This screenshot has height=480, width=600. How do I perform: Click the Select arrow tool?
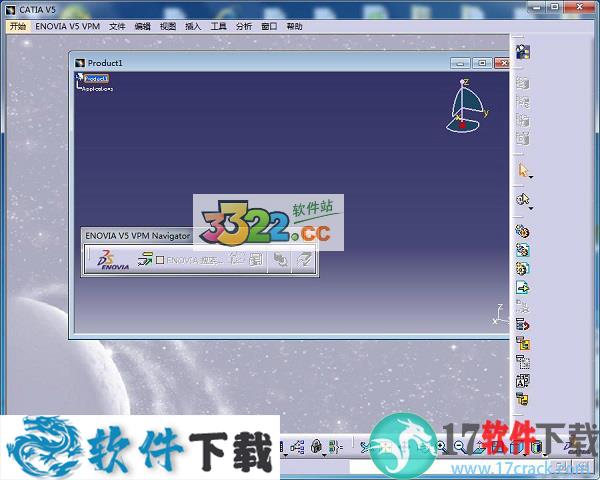[522, 170]
